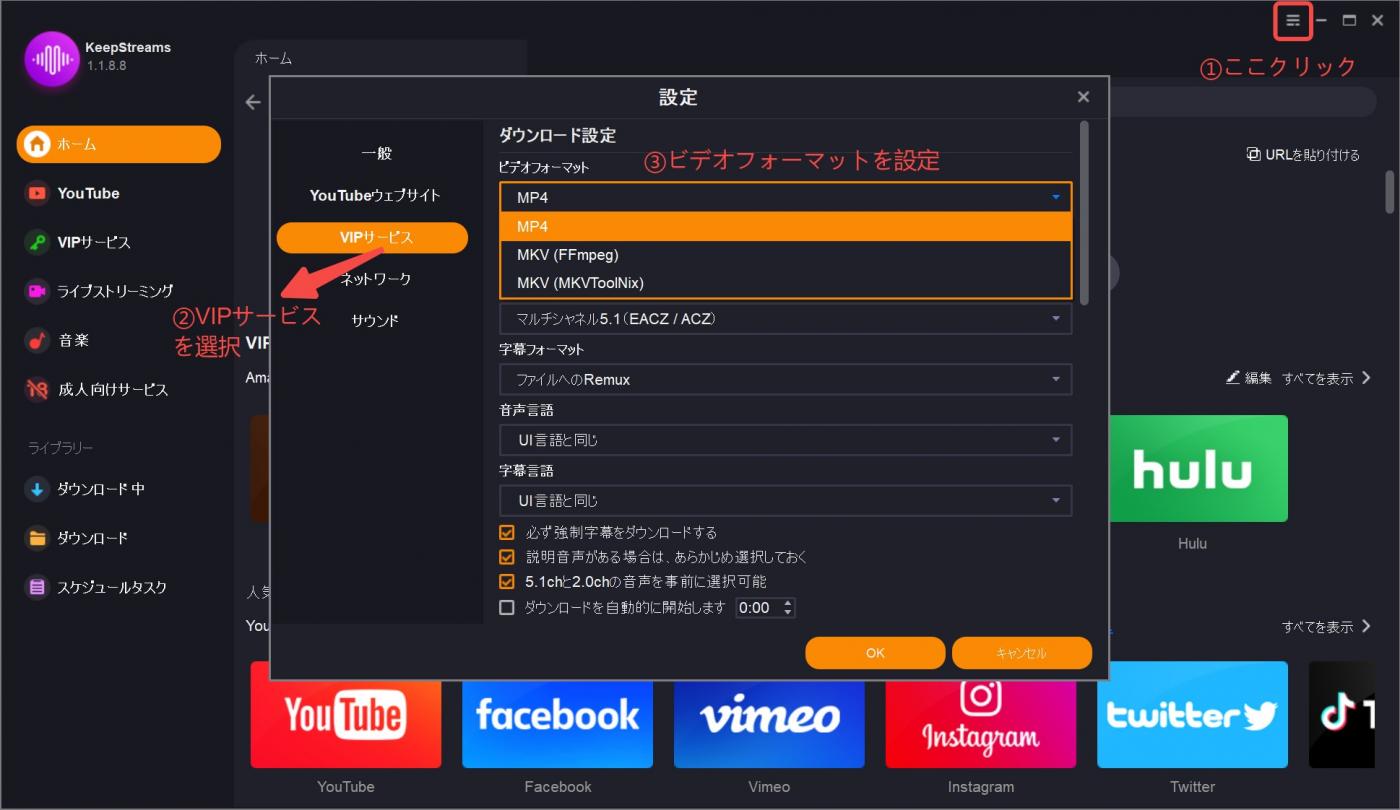Uncheck 5.1chと2.0chの音声を事前に選択可能
Screen dimensions: 1400x810
(x=507, y=581)
